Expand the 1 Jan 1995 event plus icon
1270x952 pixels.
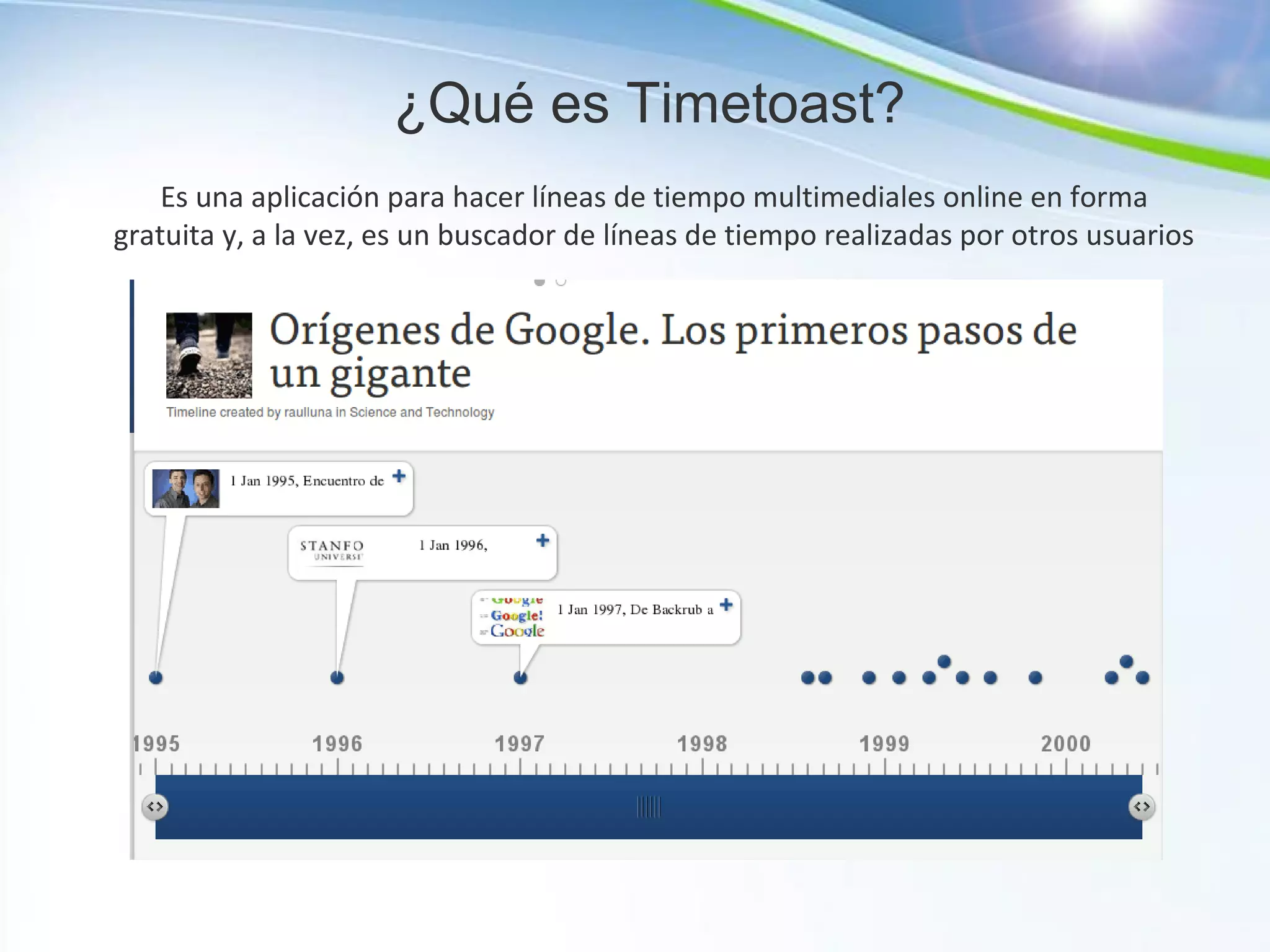click(x=399, y=476)
